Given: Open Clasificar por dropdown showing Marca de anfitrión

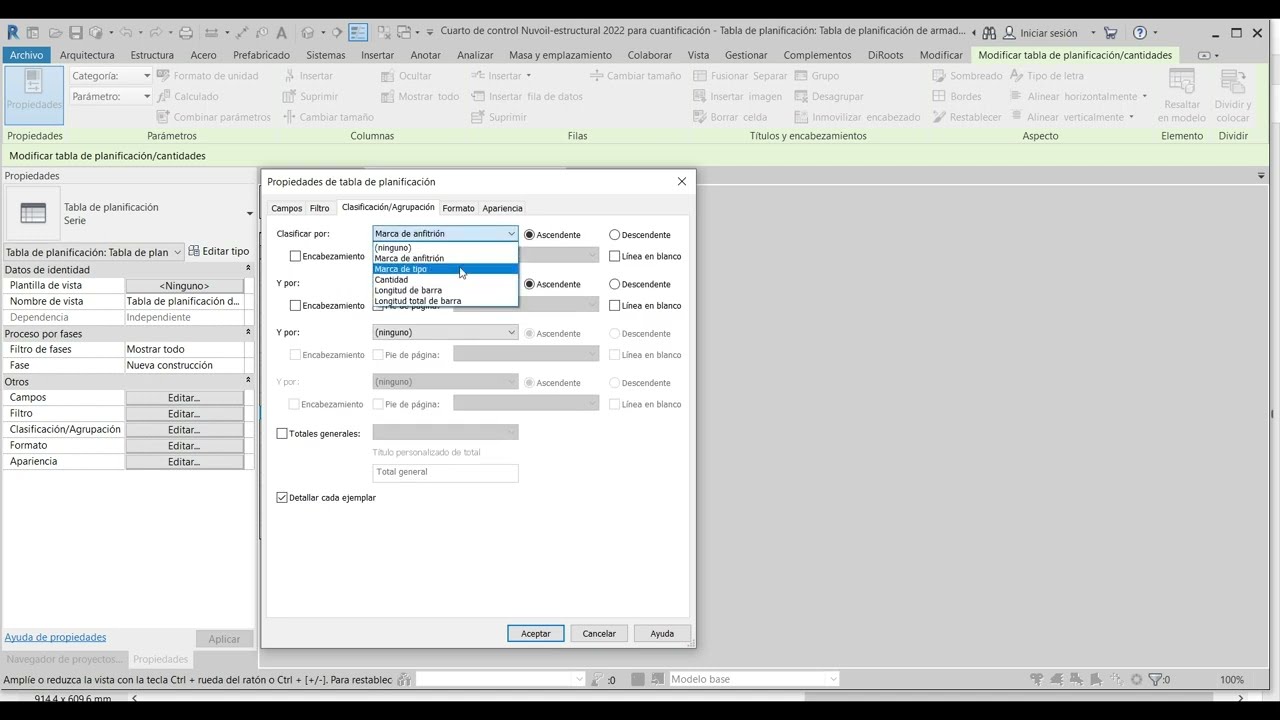Looking at the screenshot, I should coord(445,234).
